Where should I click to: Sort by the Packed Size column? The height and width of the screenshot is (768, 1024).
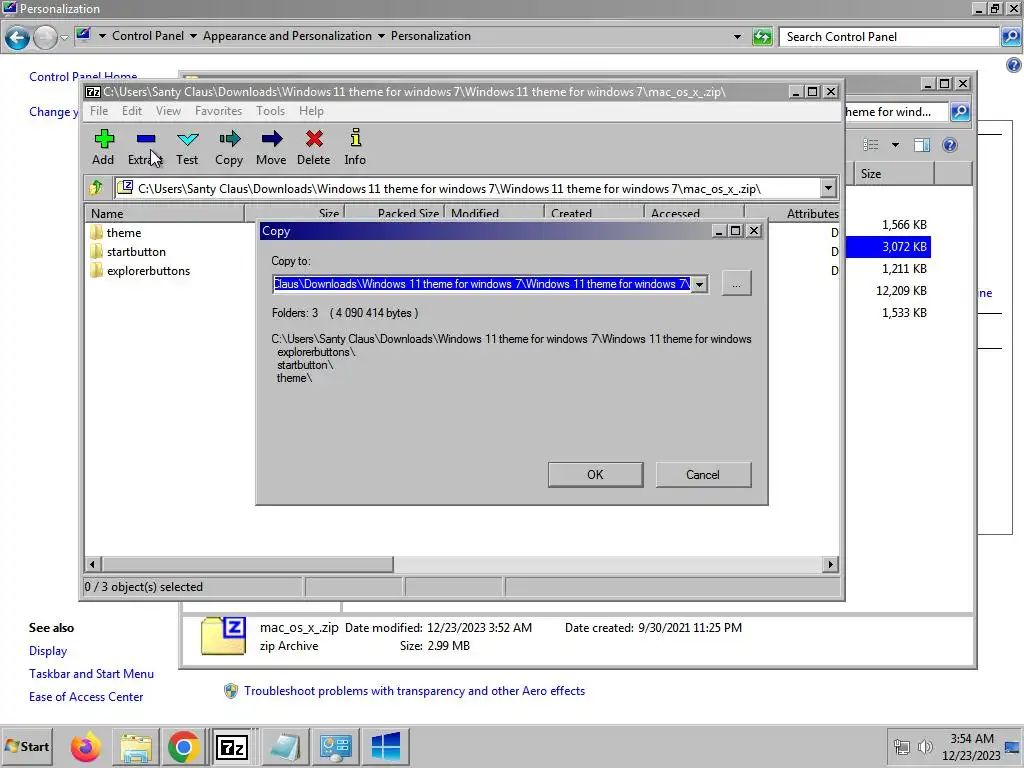pyautogui.click(x=395, y=213)
